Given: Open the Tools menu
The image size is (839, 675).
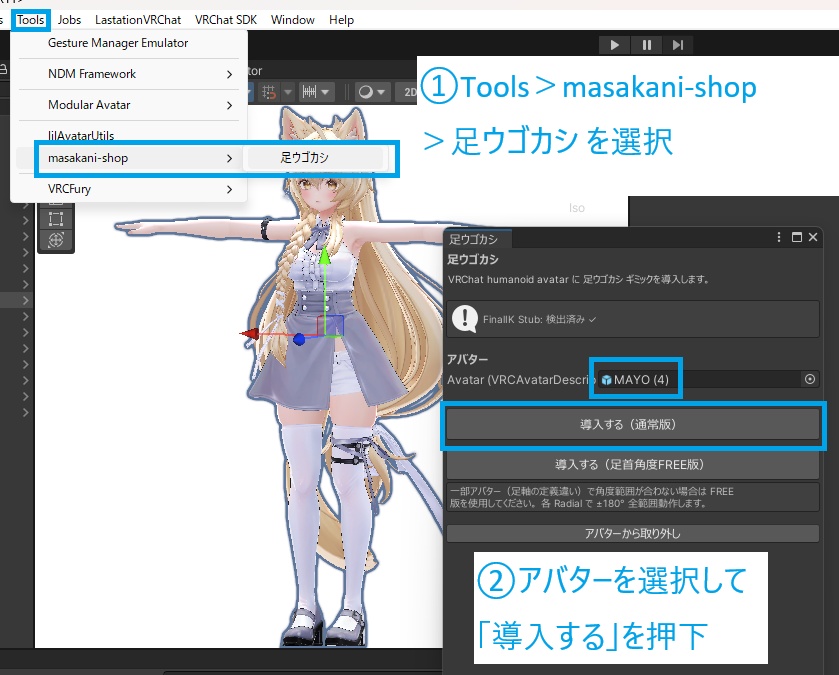Looking at the screenshot, I should (x=30, y=20).
